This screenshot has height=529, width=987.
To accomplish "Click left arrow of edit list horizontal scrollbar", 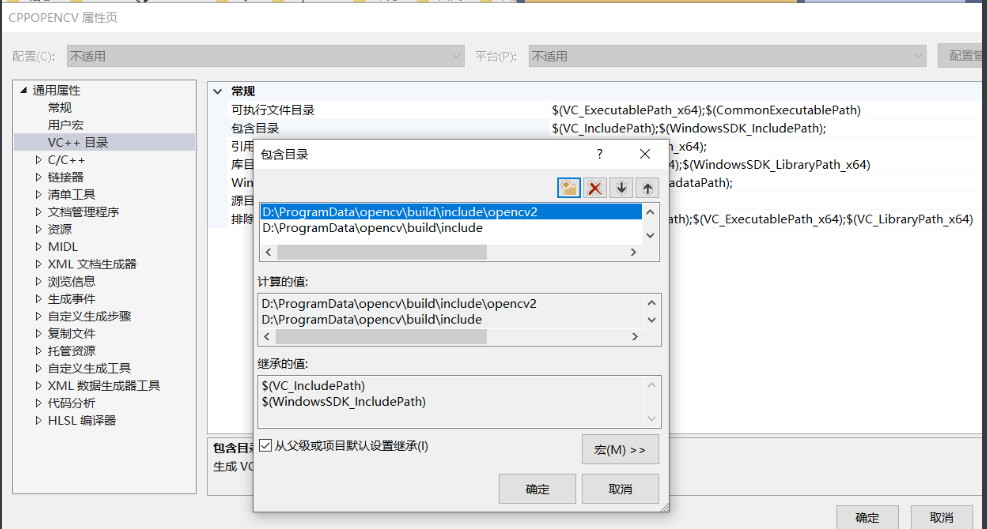I will (268, 252).
